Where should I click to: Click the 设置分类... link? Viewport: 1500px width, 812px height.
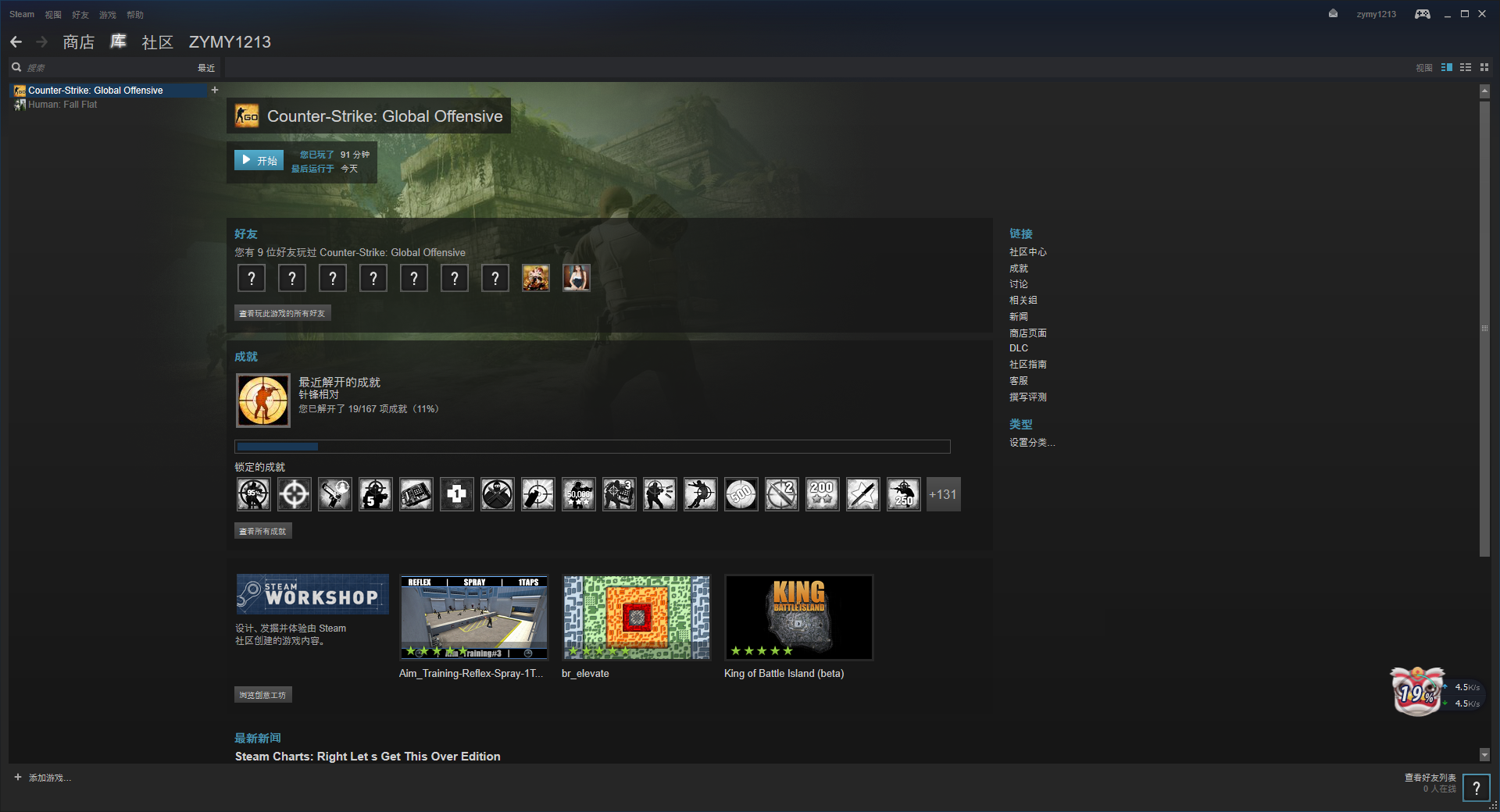click(x=1032, y=443)
